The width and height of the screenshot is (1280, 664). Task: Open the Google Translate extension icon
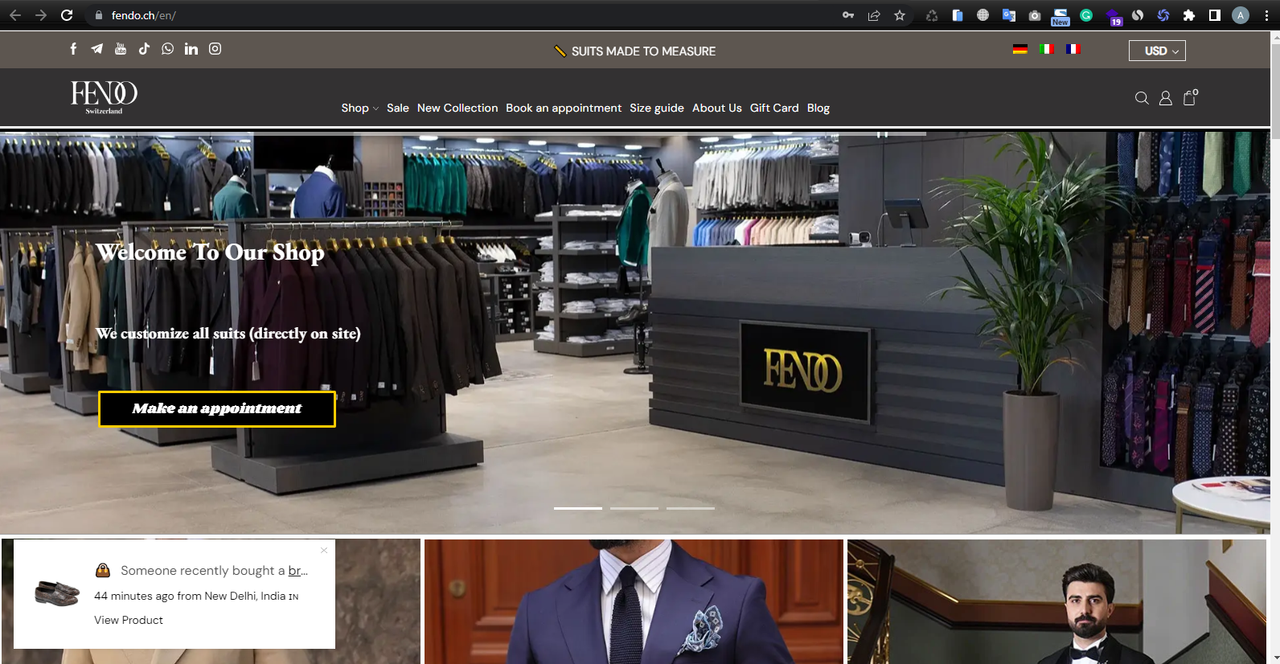click(x=1008, y=15)
